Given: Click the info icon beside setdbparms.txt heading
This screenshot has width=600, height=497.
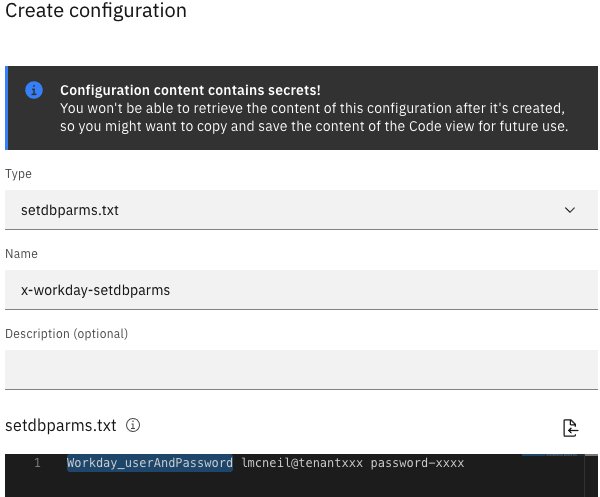Looking at the screenshot, I should click(x=133, y=425).
